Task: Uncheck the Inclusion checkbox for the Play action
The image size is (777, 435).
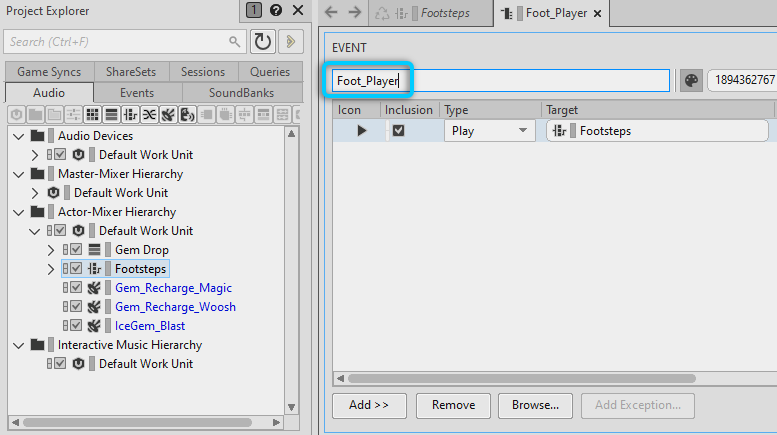Action: click(x=398, y=130)
